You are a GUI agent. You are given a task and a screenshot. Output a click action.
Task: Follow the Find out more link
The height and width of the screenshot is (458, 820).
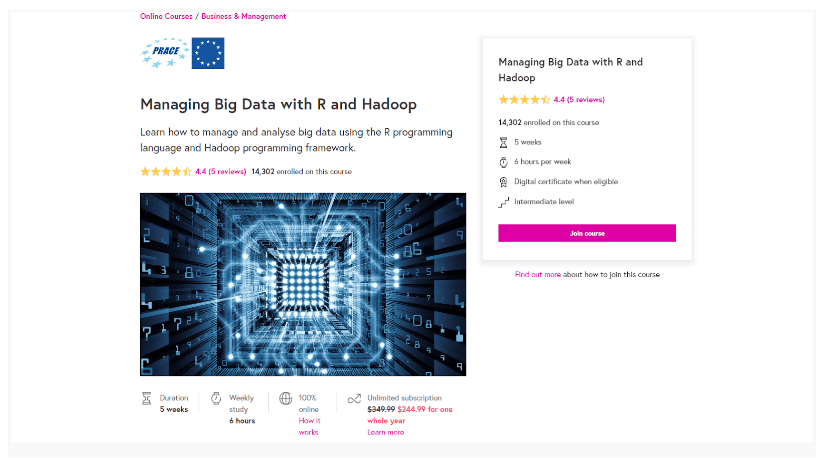coord(538,274)
